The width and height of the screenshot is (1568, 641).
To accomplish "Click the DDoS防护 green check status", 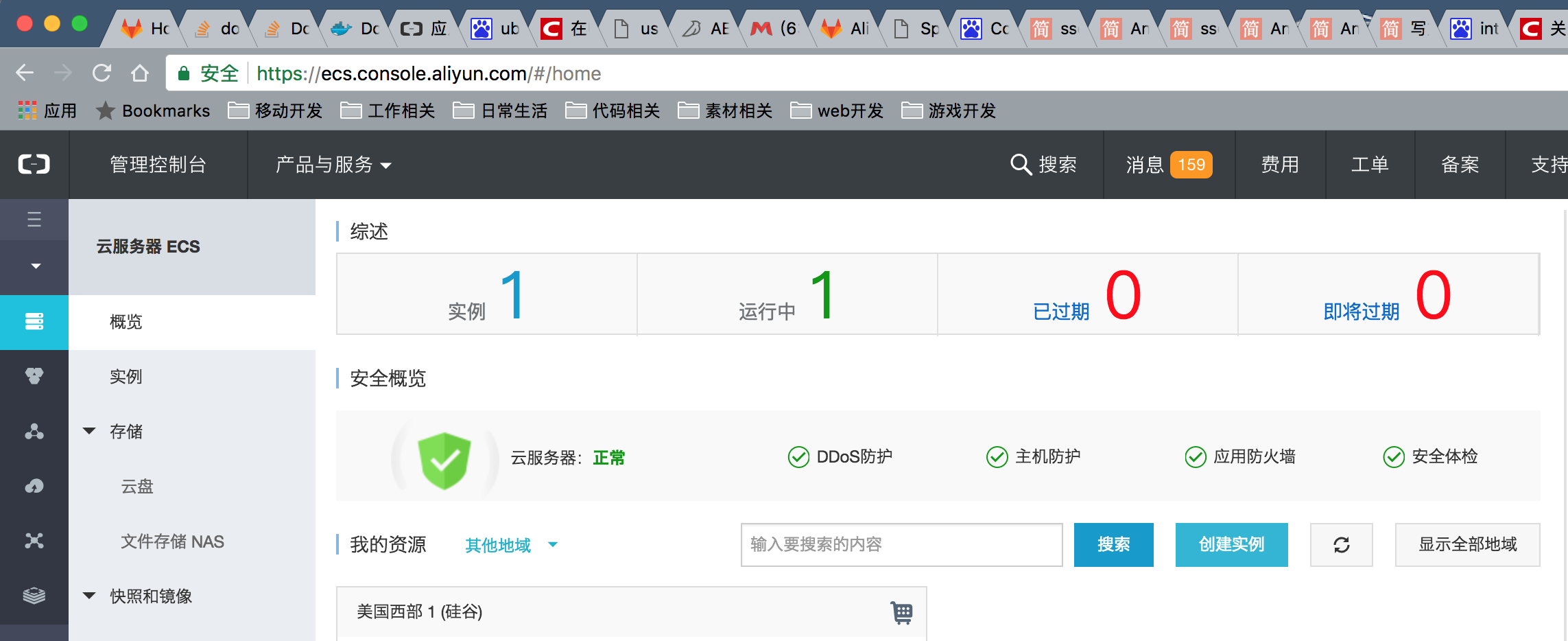I will click(840, 457).
